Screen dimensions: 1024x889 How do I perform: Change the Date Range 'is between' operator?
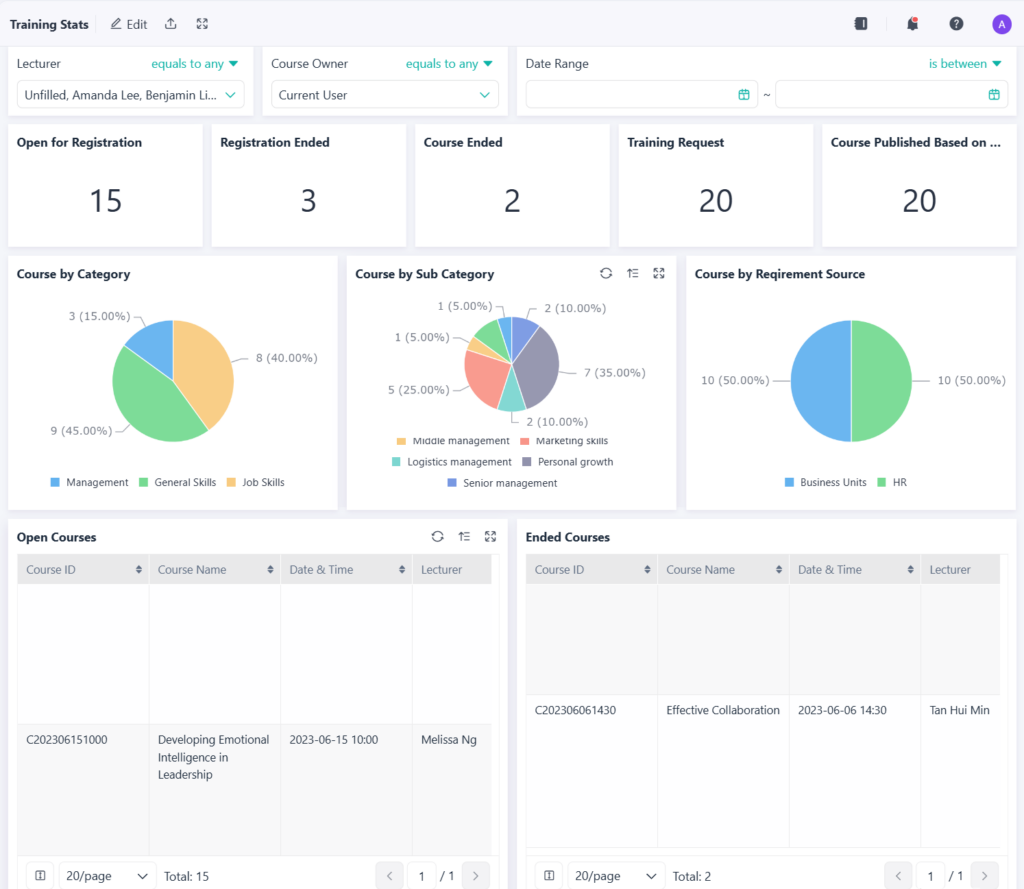[964, 64]
